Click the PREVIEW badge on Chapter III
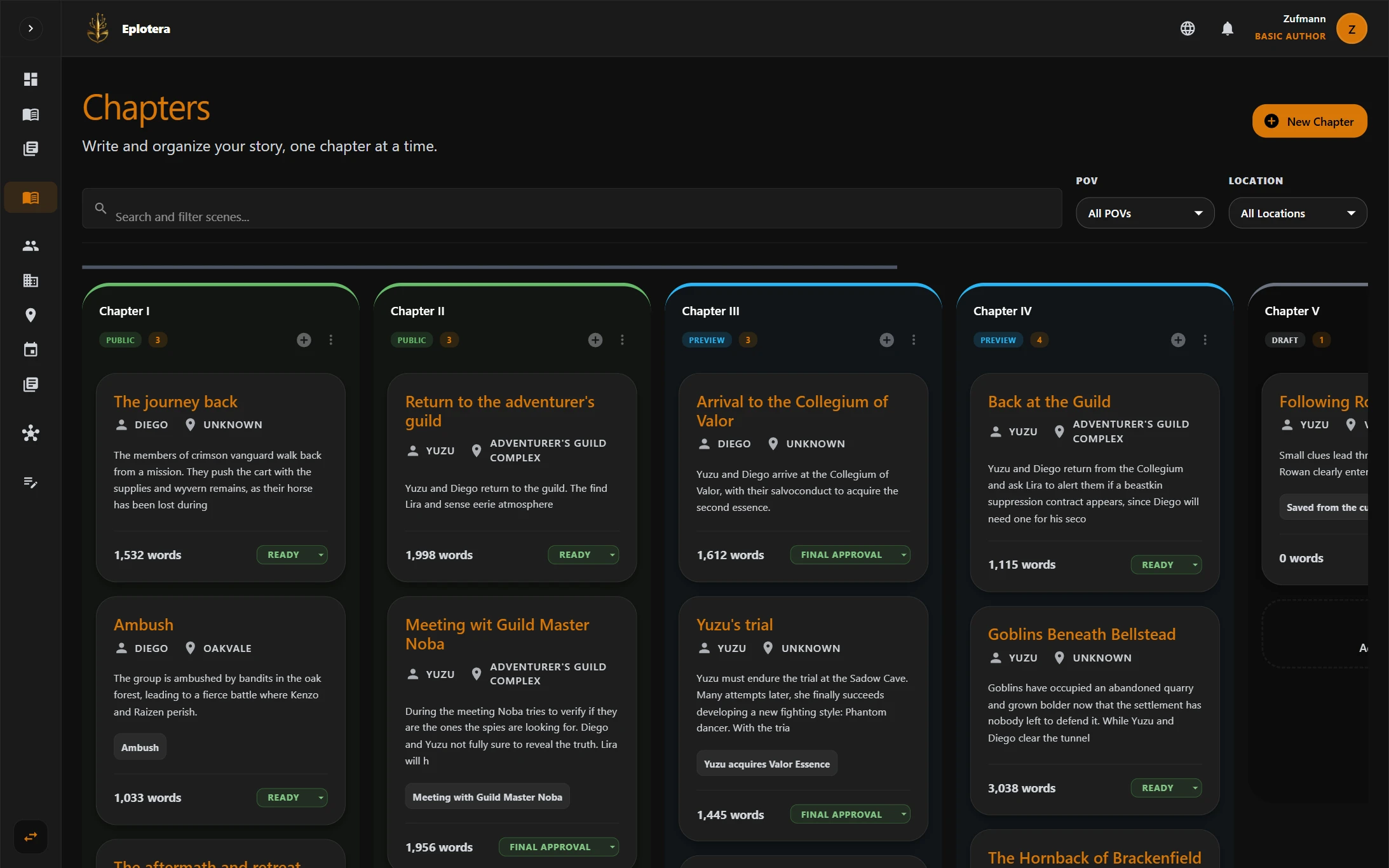 click(707, 340)
